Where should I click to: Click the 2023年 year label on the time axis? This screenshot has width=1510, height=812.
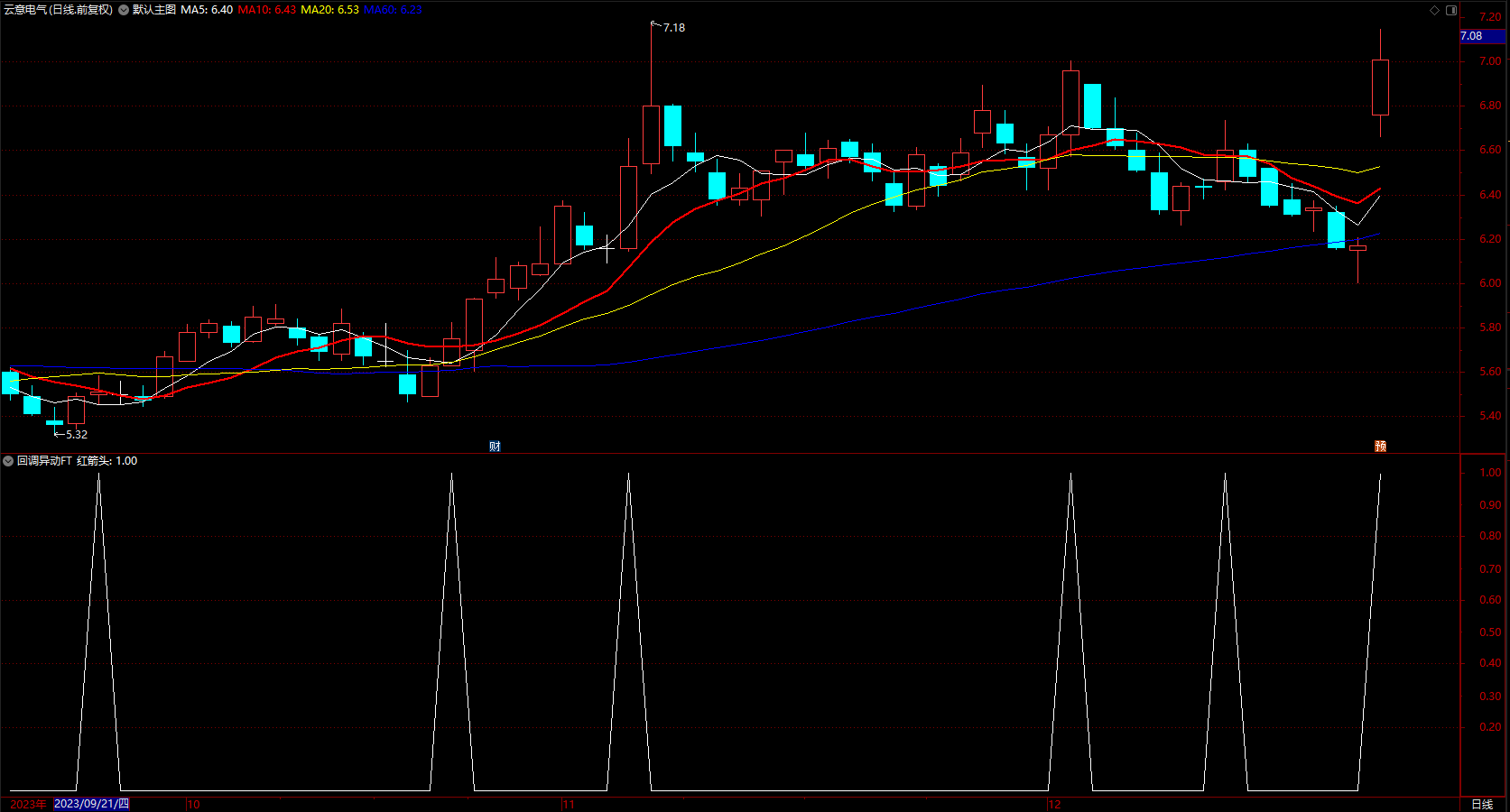(x=27, y=804)
